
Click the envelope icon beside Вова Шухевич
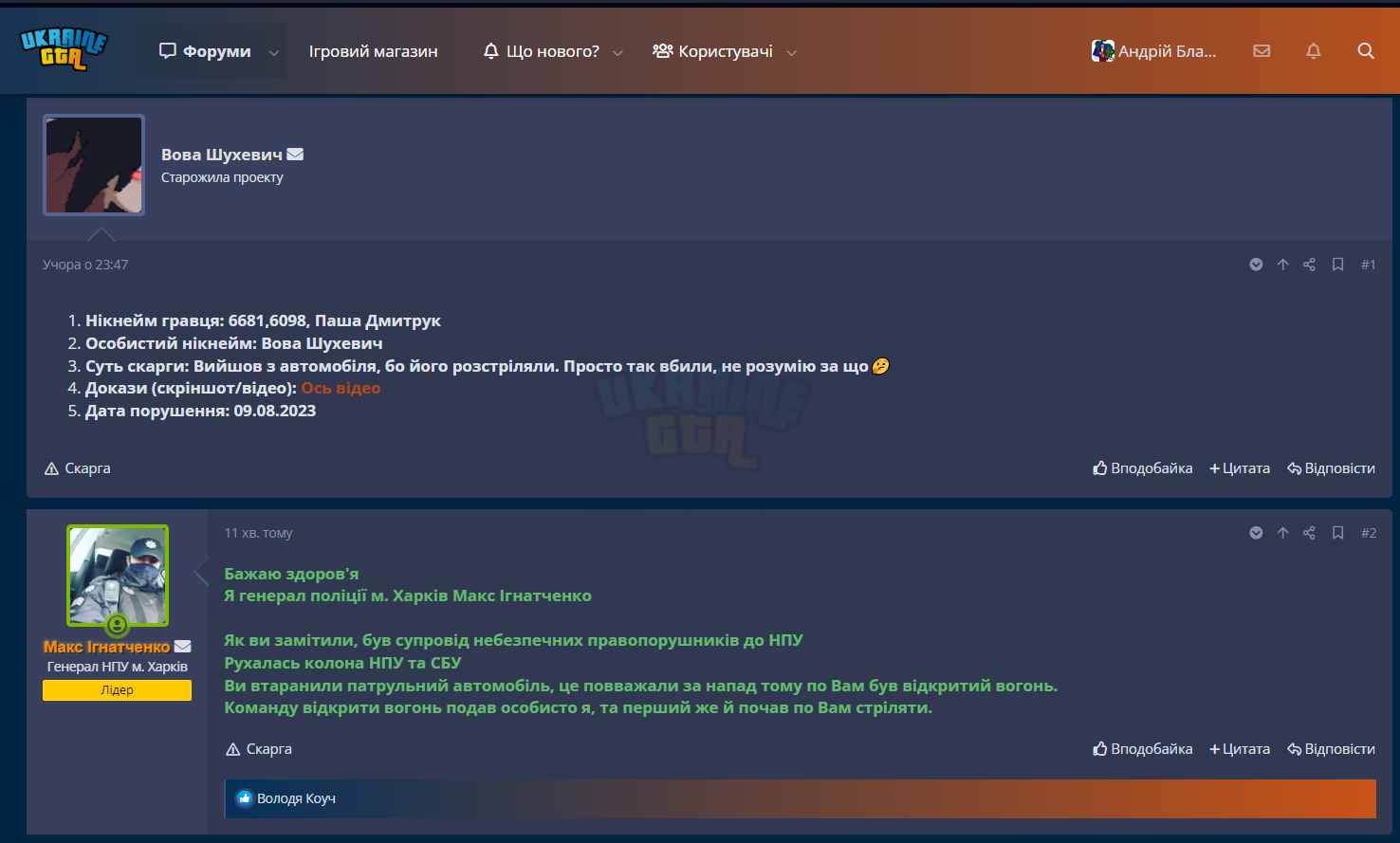tap(295, 155)
